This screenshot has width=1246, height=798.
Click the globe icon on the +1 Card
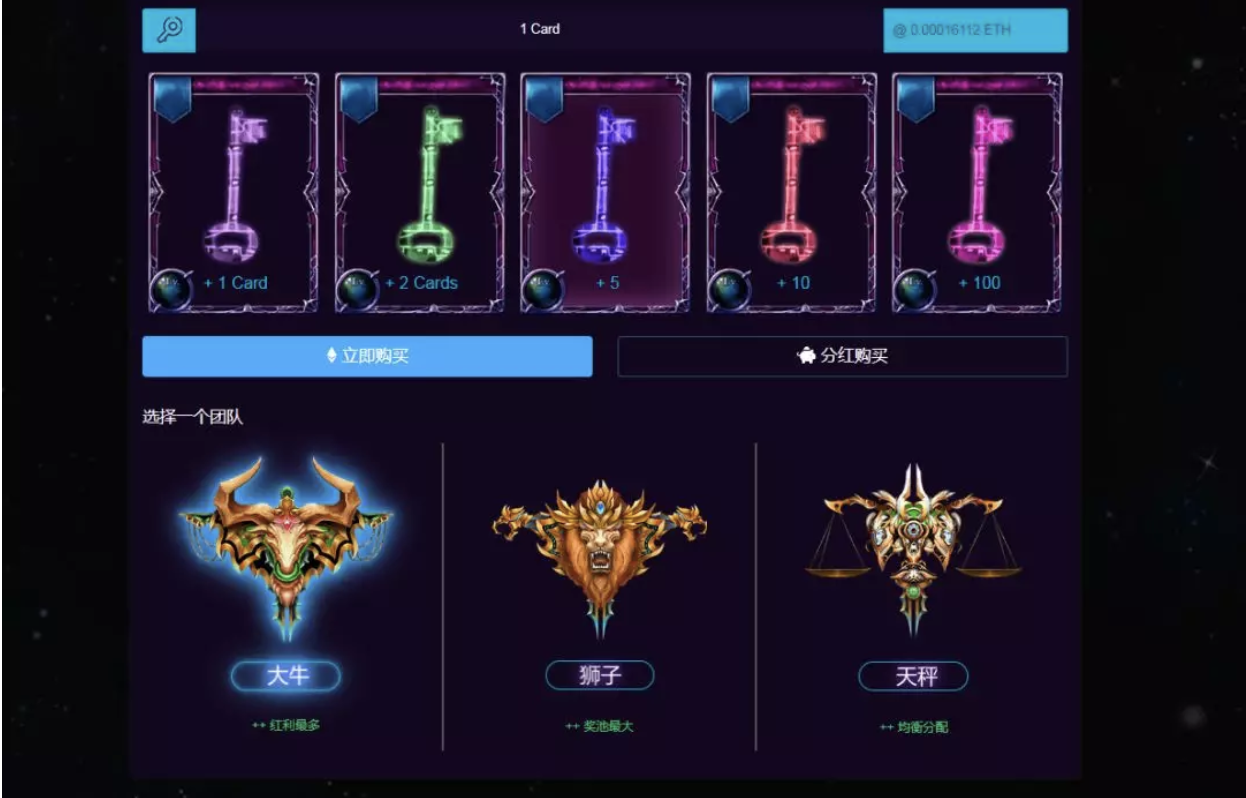tap(171, 290)
